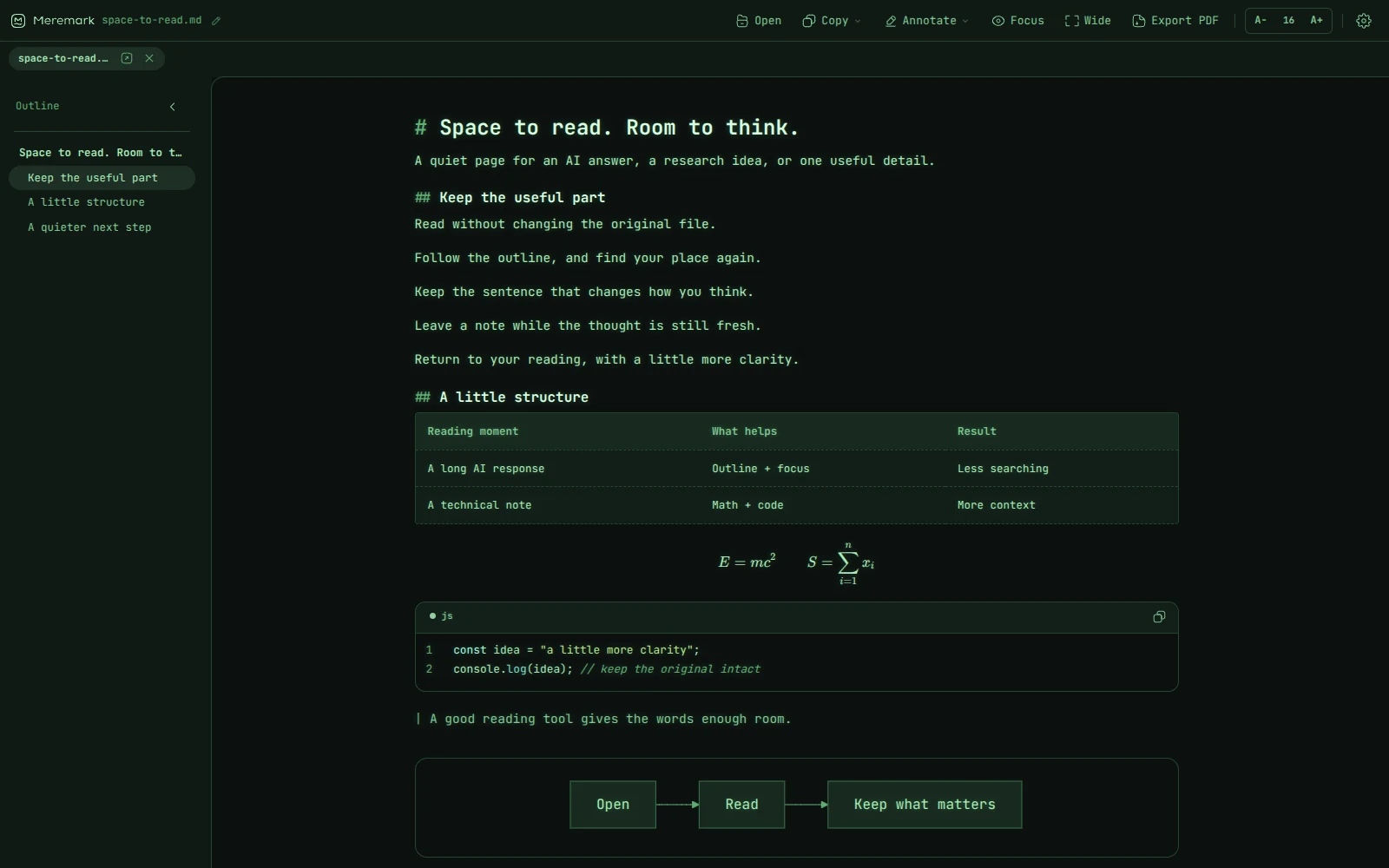Open settings via the gear icon
1389x868 pixels.
click(1364, 21)
